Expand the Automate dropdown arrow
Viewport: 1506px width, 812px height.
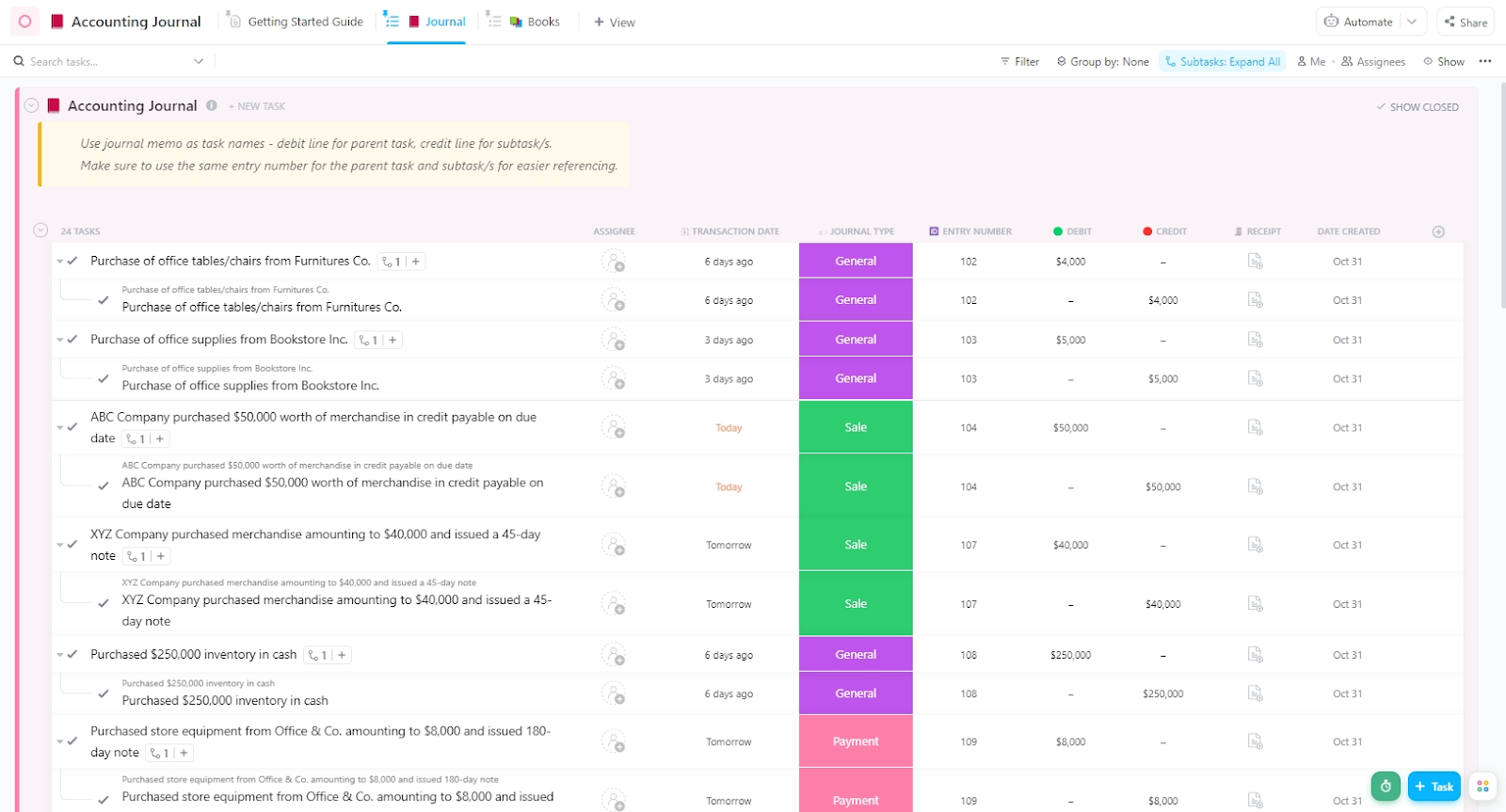pyautogui.click(x=1412, y=22)
